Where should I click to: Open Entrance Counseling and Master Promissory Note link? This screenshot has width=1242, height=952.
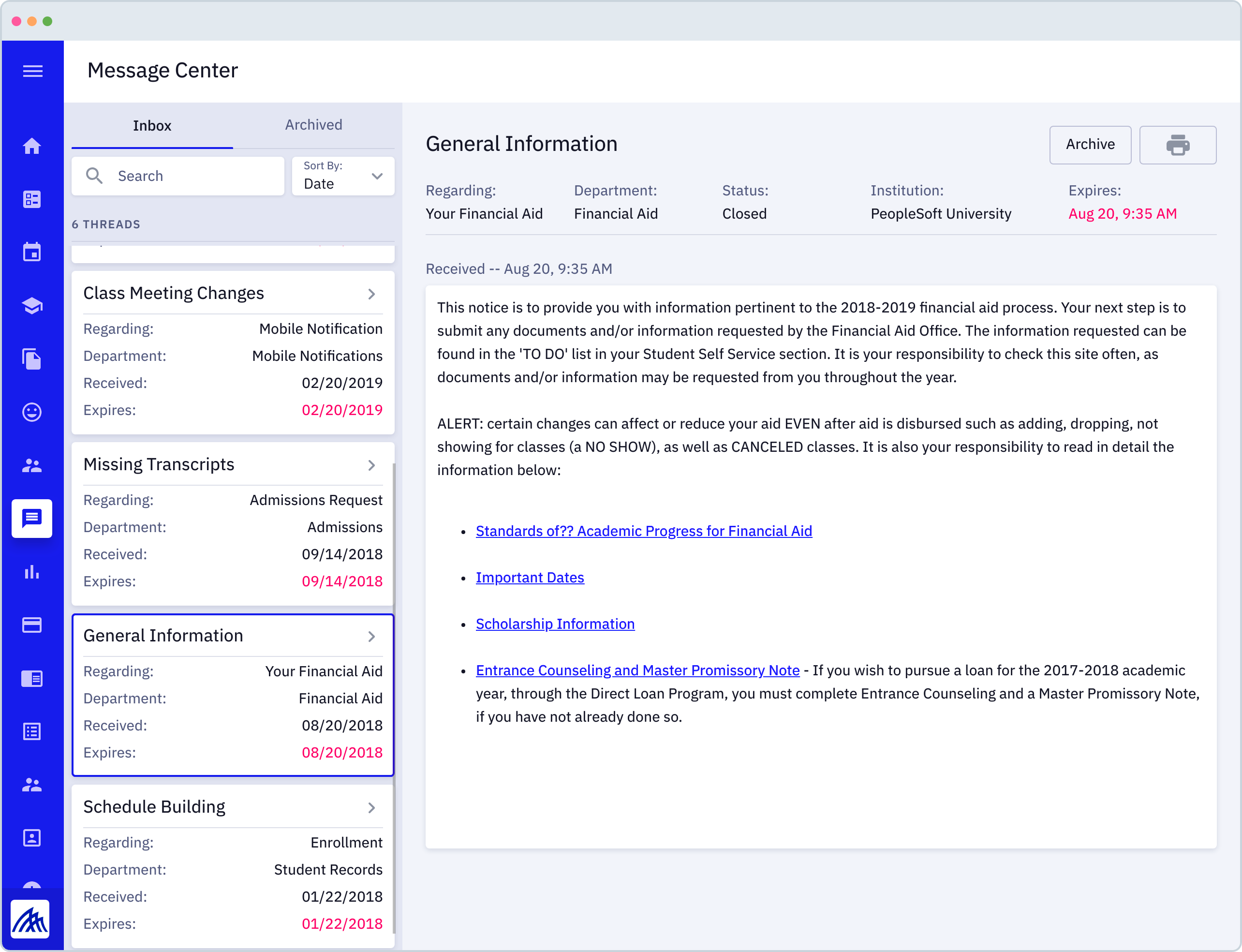(637, 670)
